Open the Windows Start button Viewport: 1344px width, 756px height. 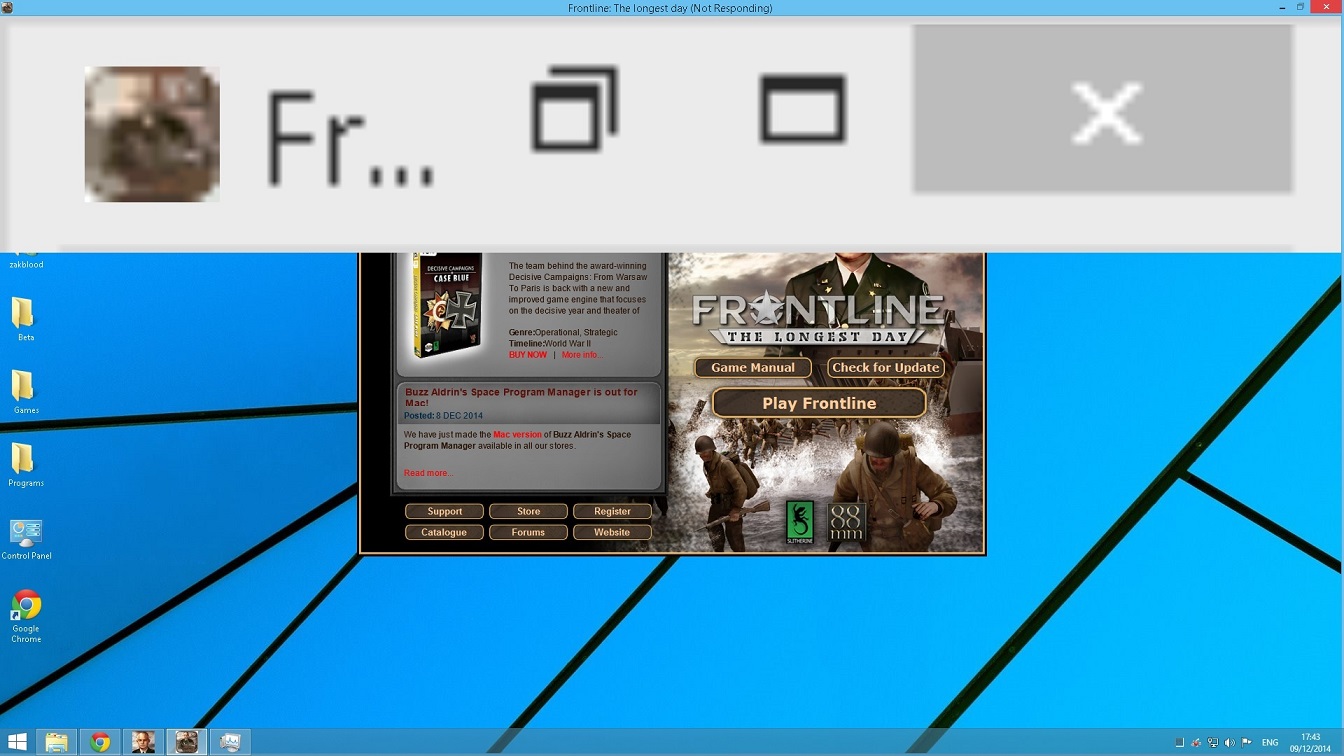pos(18,742)
